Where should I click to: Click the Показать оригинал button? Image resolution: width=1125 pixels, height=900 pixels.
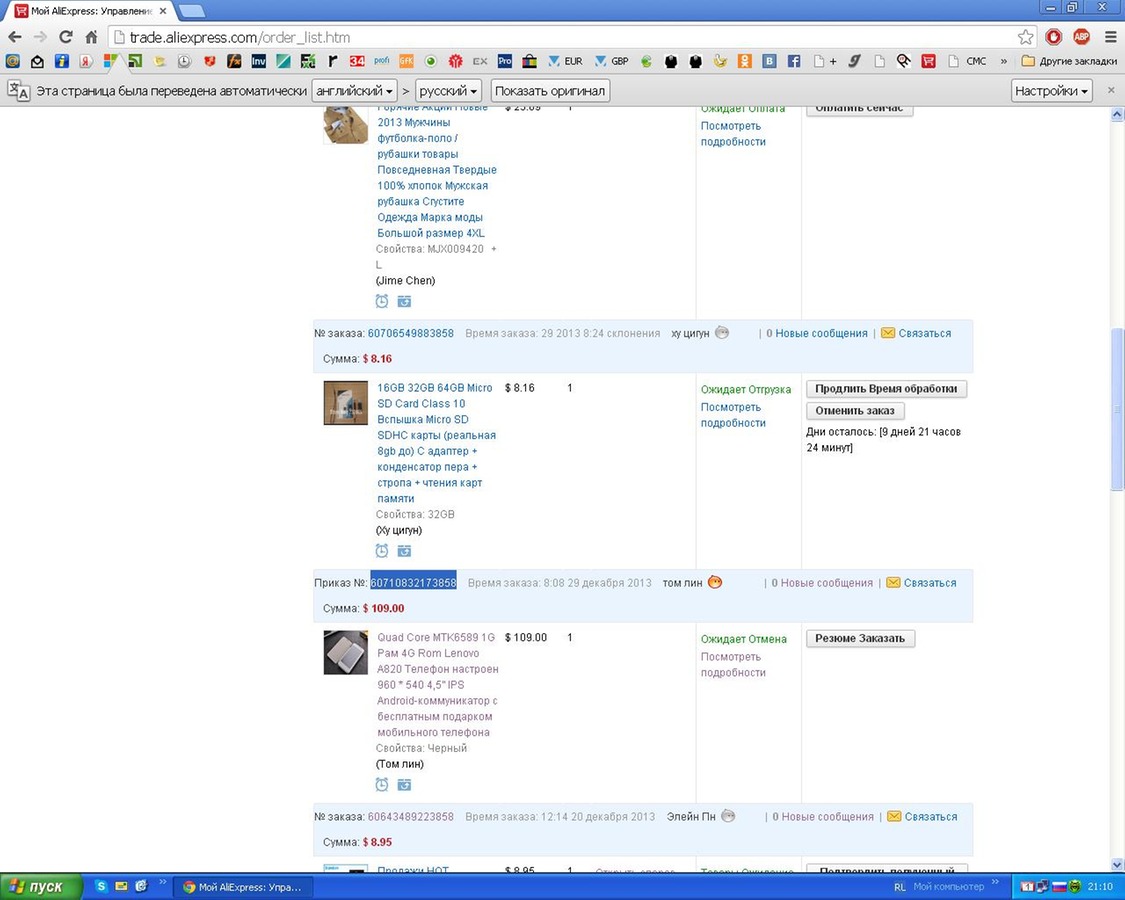pos(550,91)
